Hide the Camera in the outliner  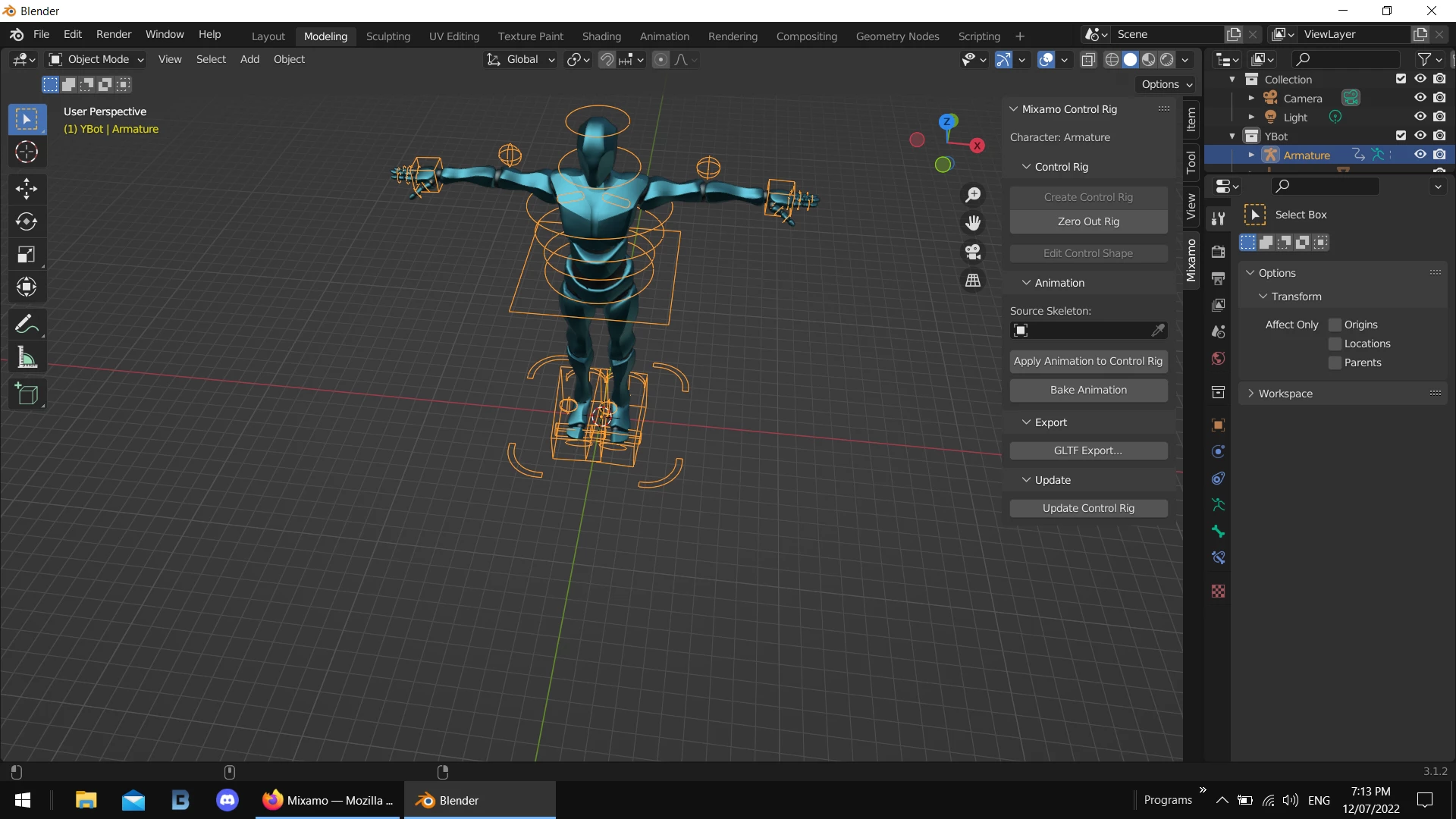(x=1420, y=98)
